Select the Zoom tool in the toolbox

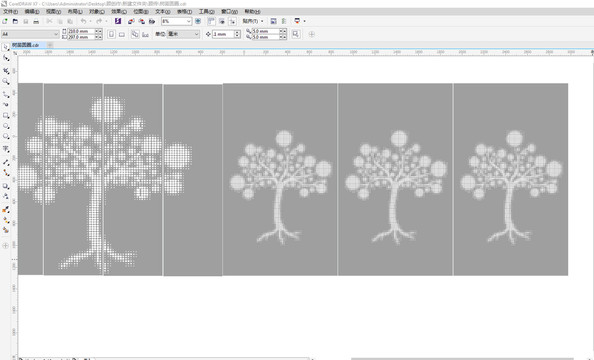point(6,81)
